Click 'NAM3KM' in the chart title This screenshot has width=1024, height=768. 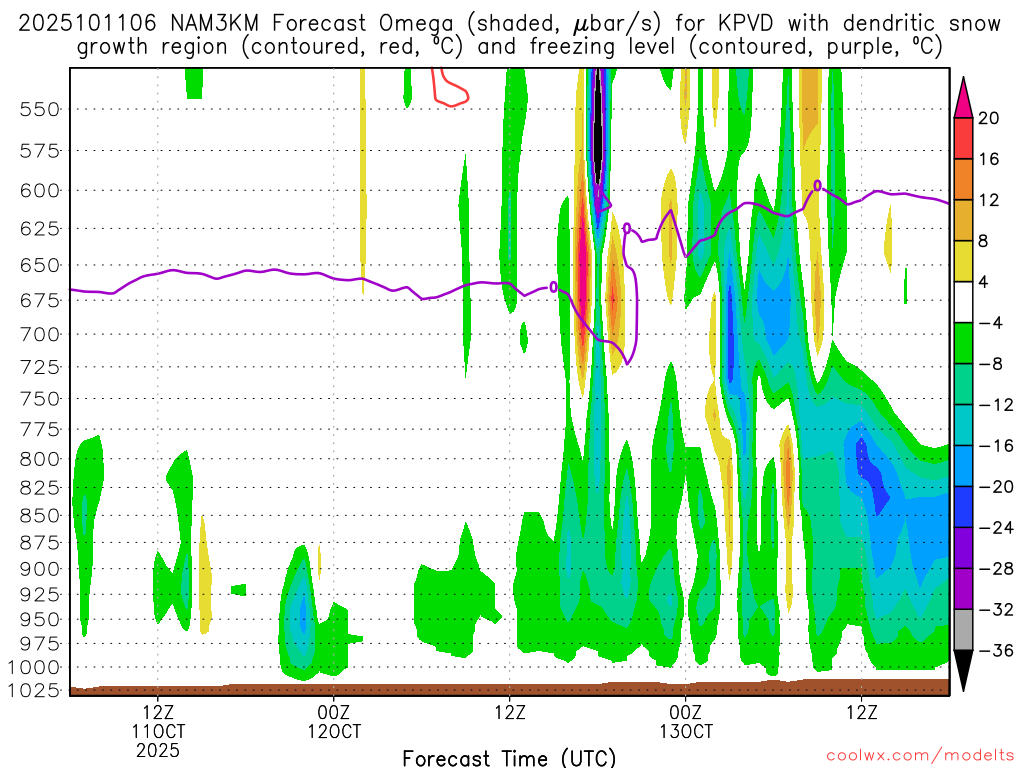tap(215, 24)
